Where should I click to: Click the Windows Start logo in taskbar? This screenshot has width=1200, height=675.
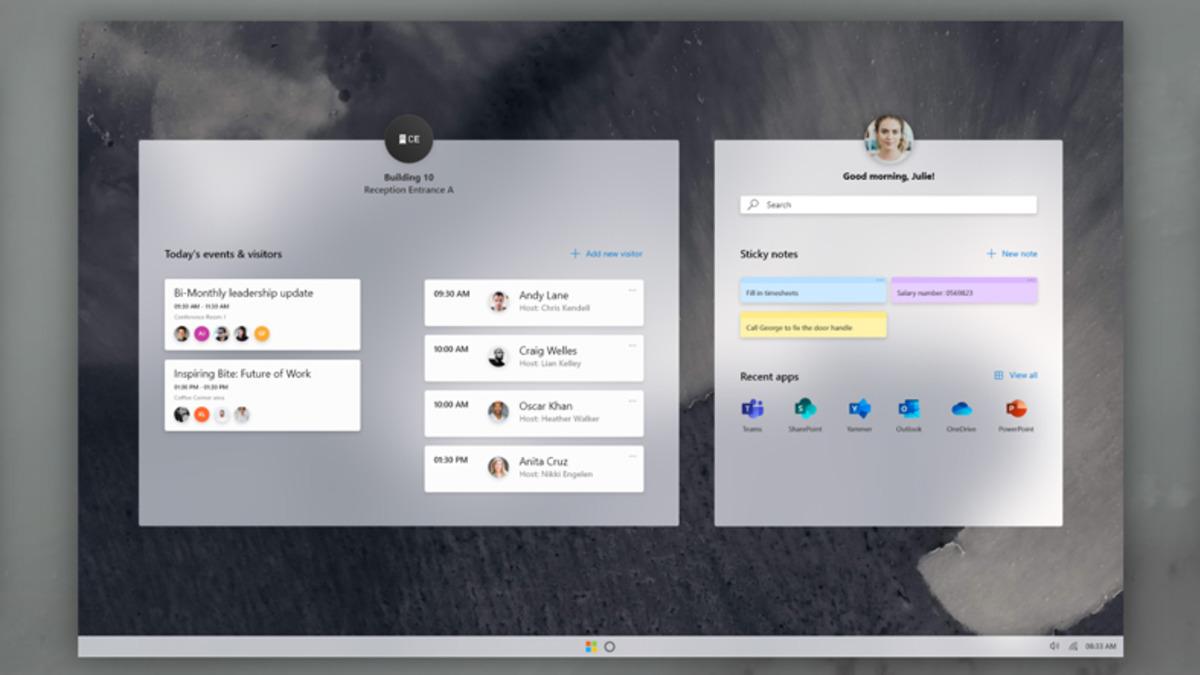pos(591,647)
